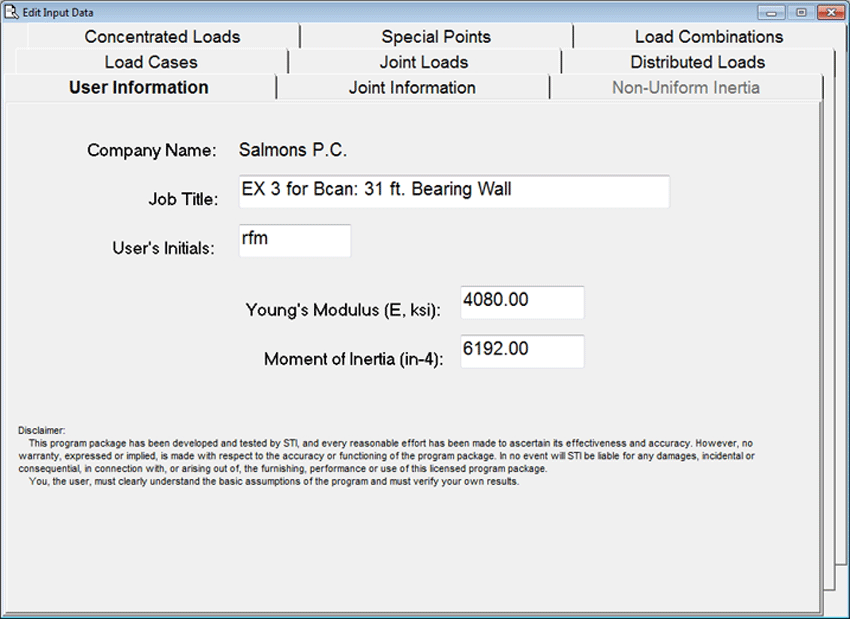
Task: Close the Edit Input Data window
Action: click(830, 12)
